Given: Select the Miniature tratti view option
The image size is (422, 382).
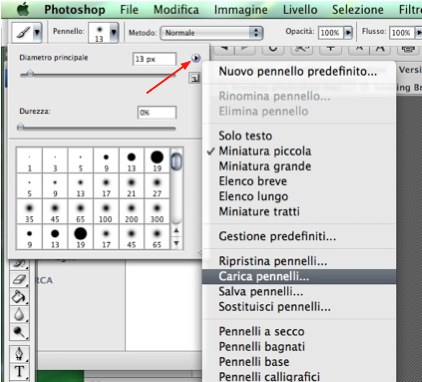Looking at the screenshot, I should [x=299, y=211].
